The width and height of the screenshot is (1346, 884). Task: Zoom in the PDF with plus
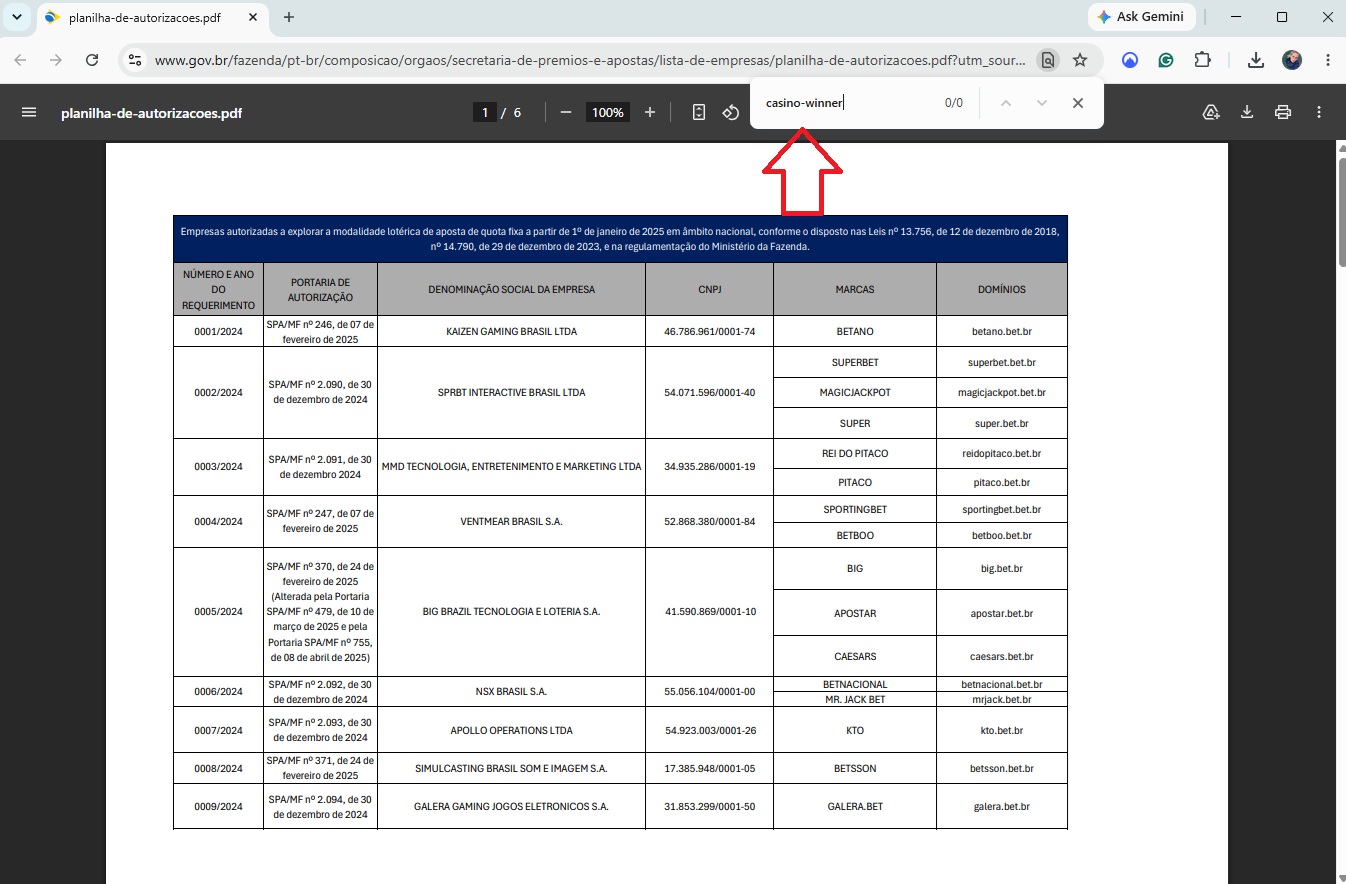tap(650, 112)
